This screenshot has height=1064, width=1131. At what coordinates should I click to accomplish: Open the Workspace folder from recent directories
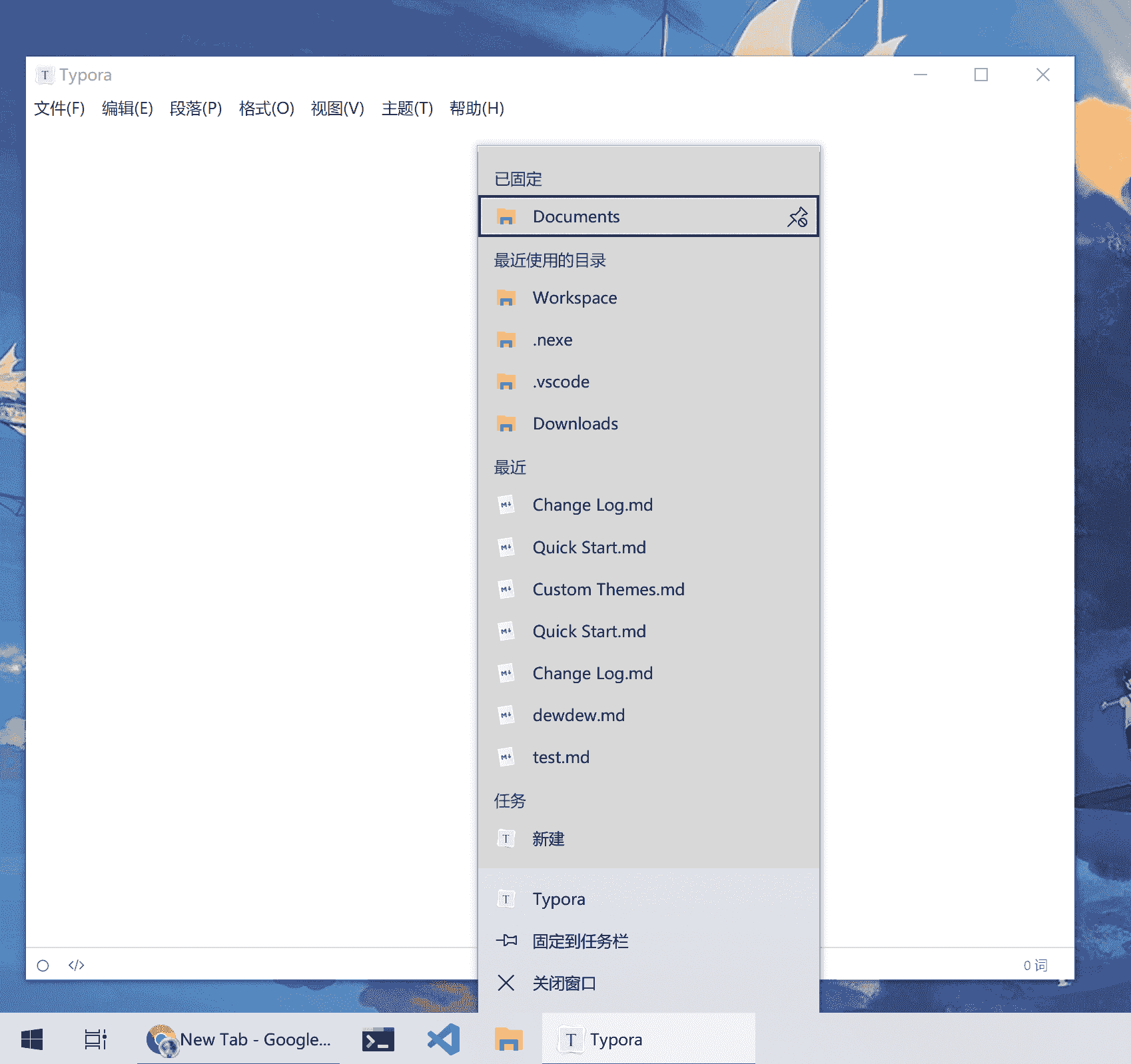(x=574, y=298)
